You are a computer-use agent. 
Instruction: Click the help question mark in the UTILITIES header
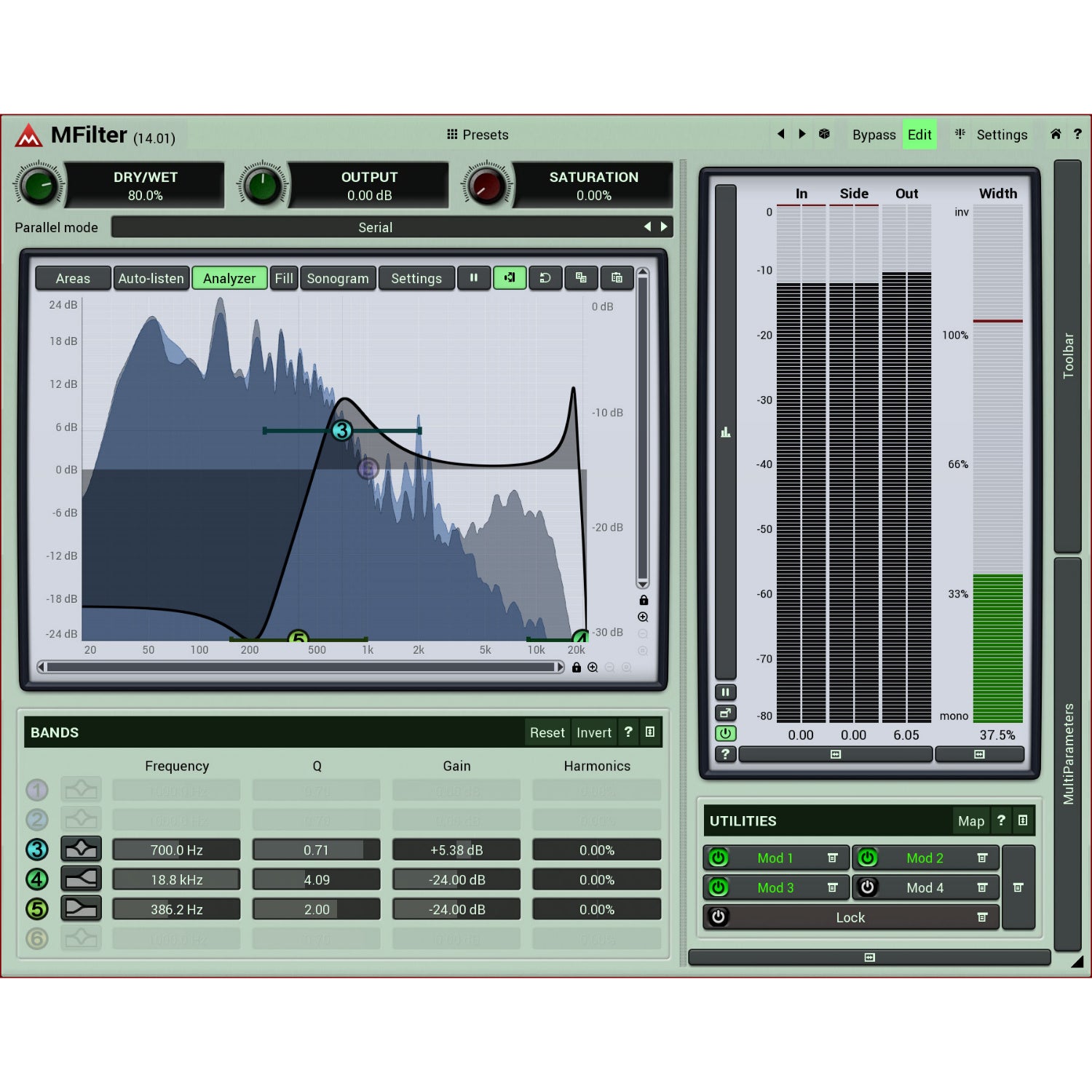[1001, 820]
